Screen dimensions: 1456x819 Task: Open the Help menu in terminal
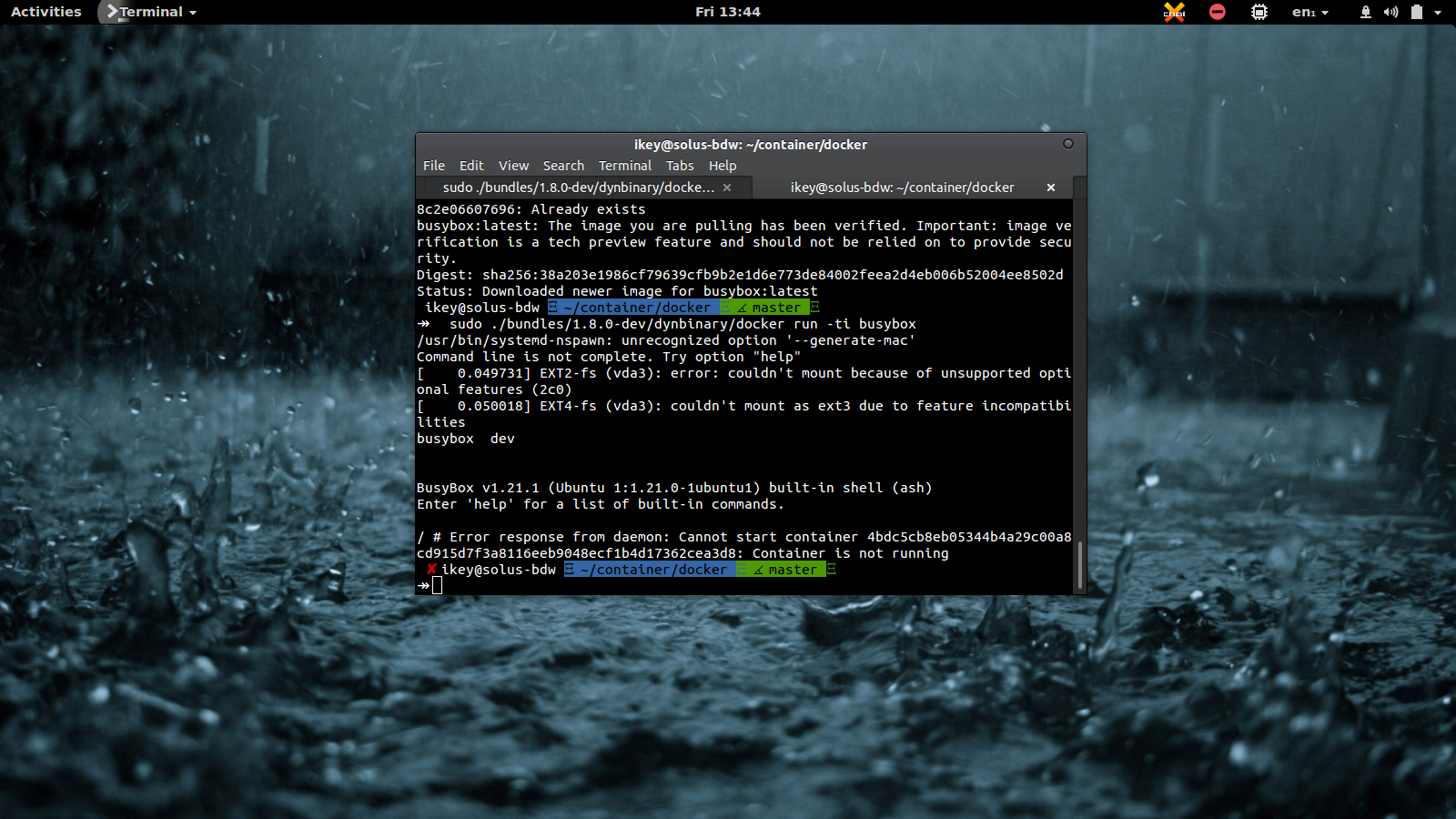pos(723,166)
